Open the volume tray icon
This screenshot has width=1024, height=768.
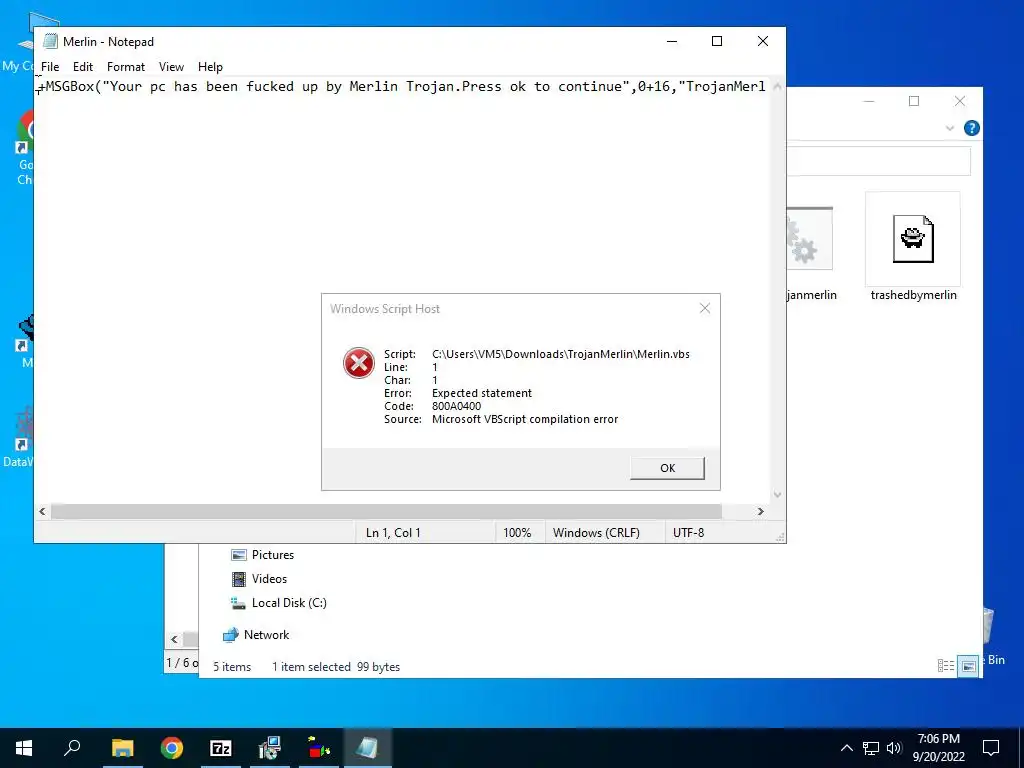(x=894, y=748)
